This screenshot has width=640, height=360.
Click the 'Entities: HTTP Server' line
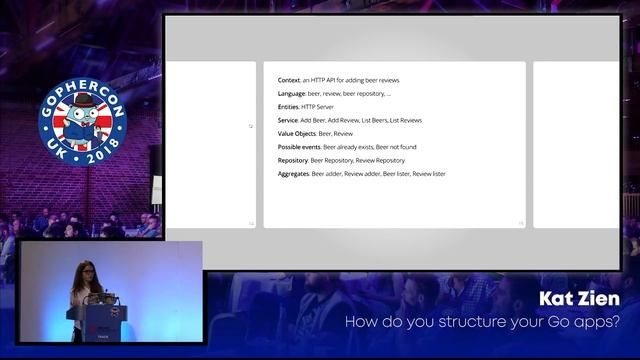tap(305, 107)
